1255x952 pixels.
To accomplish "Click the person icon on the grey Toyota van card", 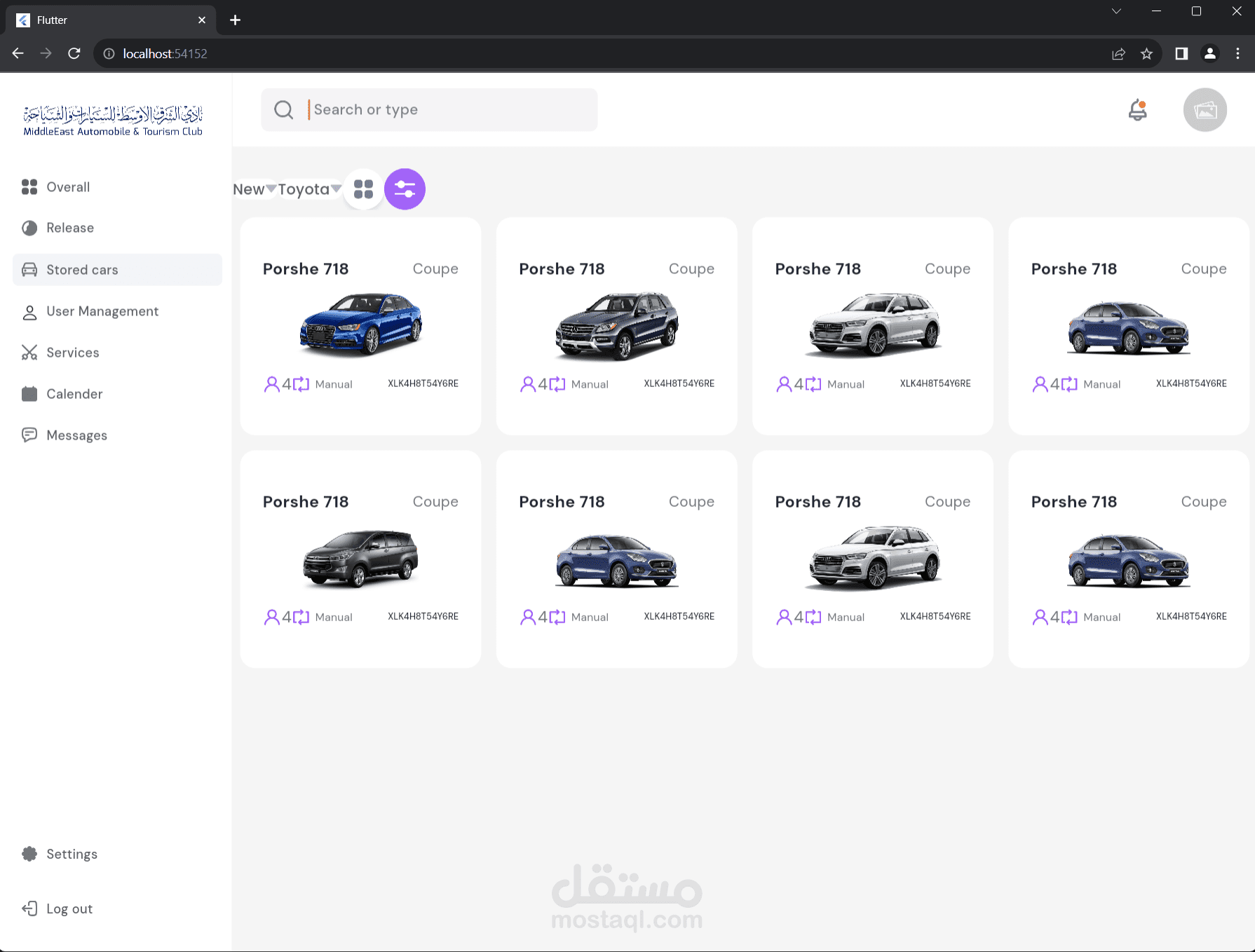I will coord(271,617).
